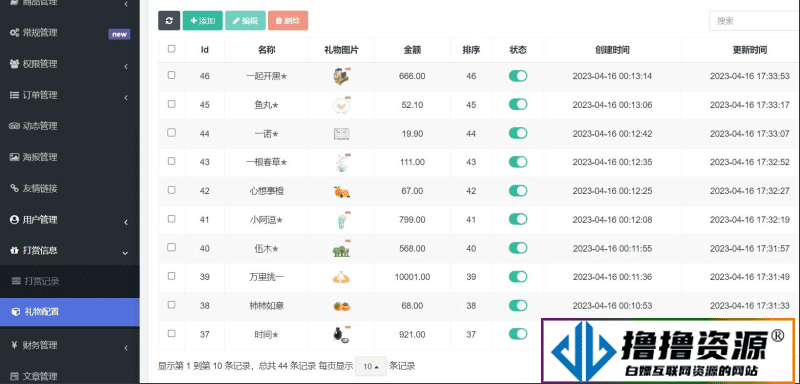Viewport: 800px width, 384px height.
Task: Check the select-all header checkbox
Action: pos(171,48)
